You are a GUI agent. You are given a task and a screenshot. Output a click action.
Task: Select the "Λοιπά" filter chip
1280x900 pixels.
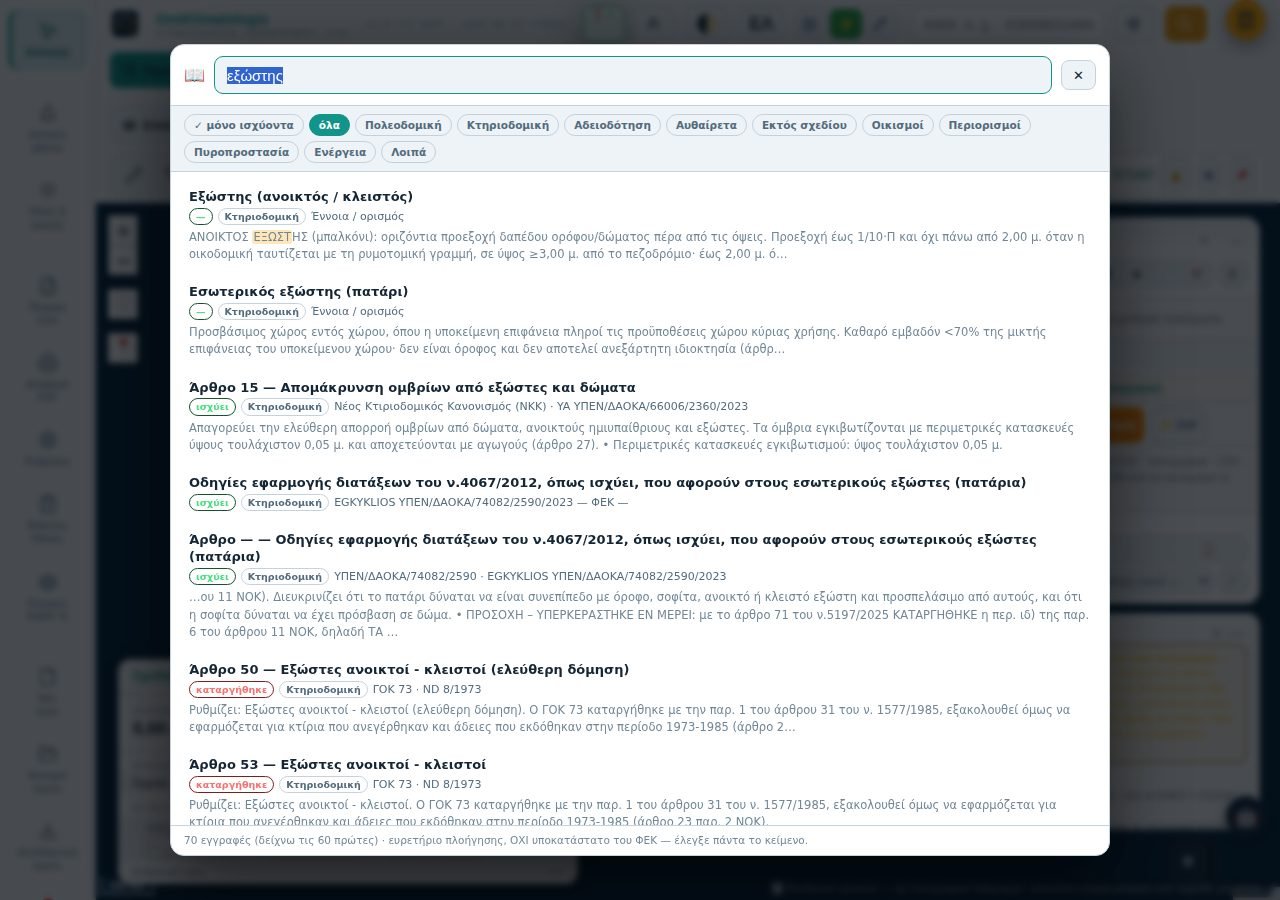pos(408,152)
